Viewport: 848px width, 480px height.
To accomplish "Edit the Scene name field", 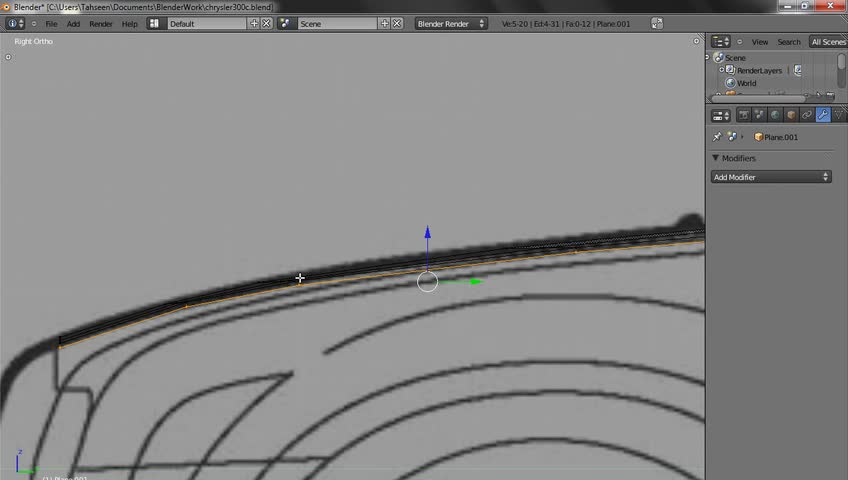I will click(337, 23).
